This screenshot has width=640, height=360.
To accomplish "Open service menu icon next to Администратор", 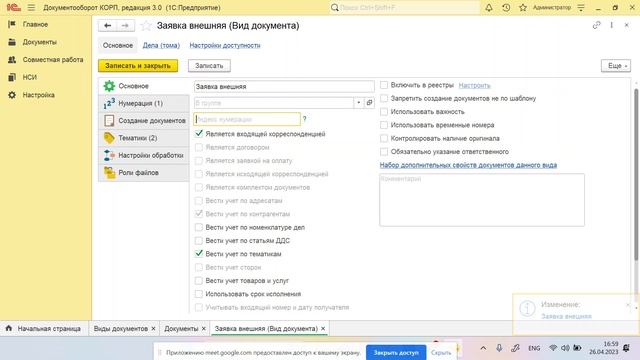I will (581, 7).
